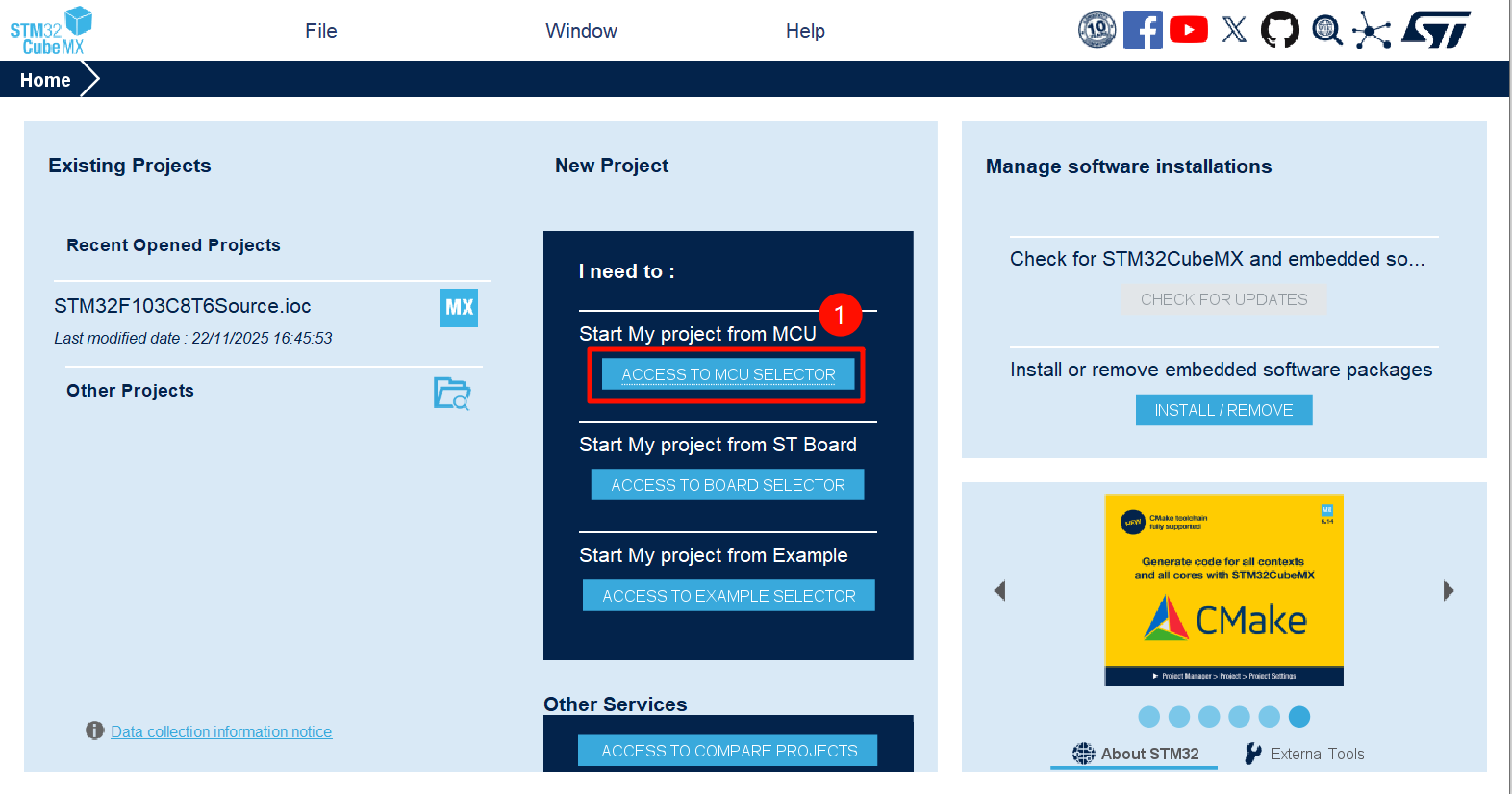
Task: Click the ST community network icon
Action: [x=1372, y=30]
